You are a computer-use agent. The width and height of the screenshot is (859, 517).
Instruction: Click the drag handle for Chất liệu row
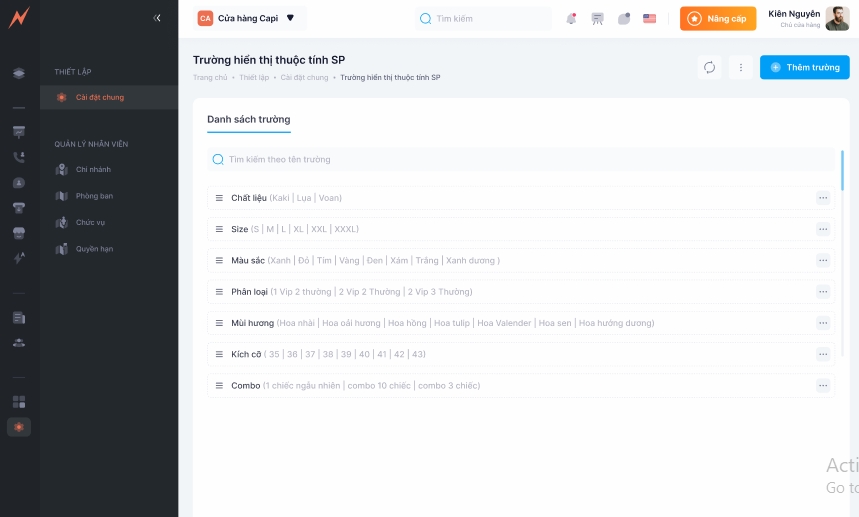(219, 198)
